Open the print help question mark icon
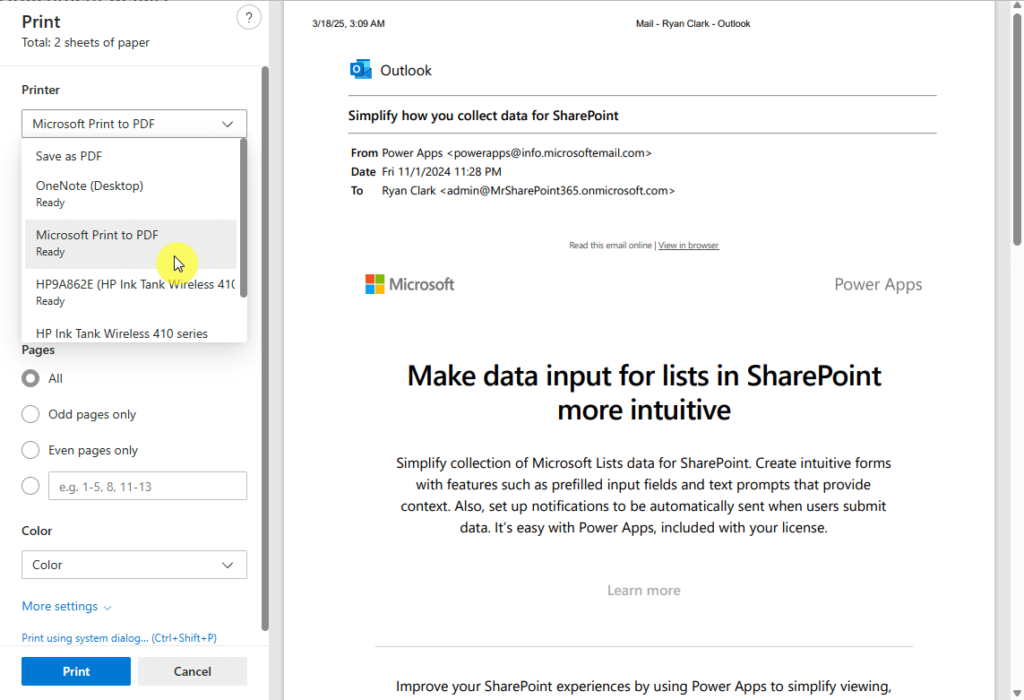This screenshot has height=700, width=1024. tap(248, 18)
